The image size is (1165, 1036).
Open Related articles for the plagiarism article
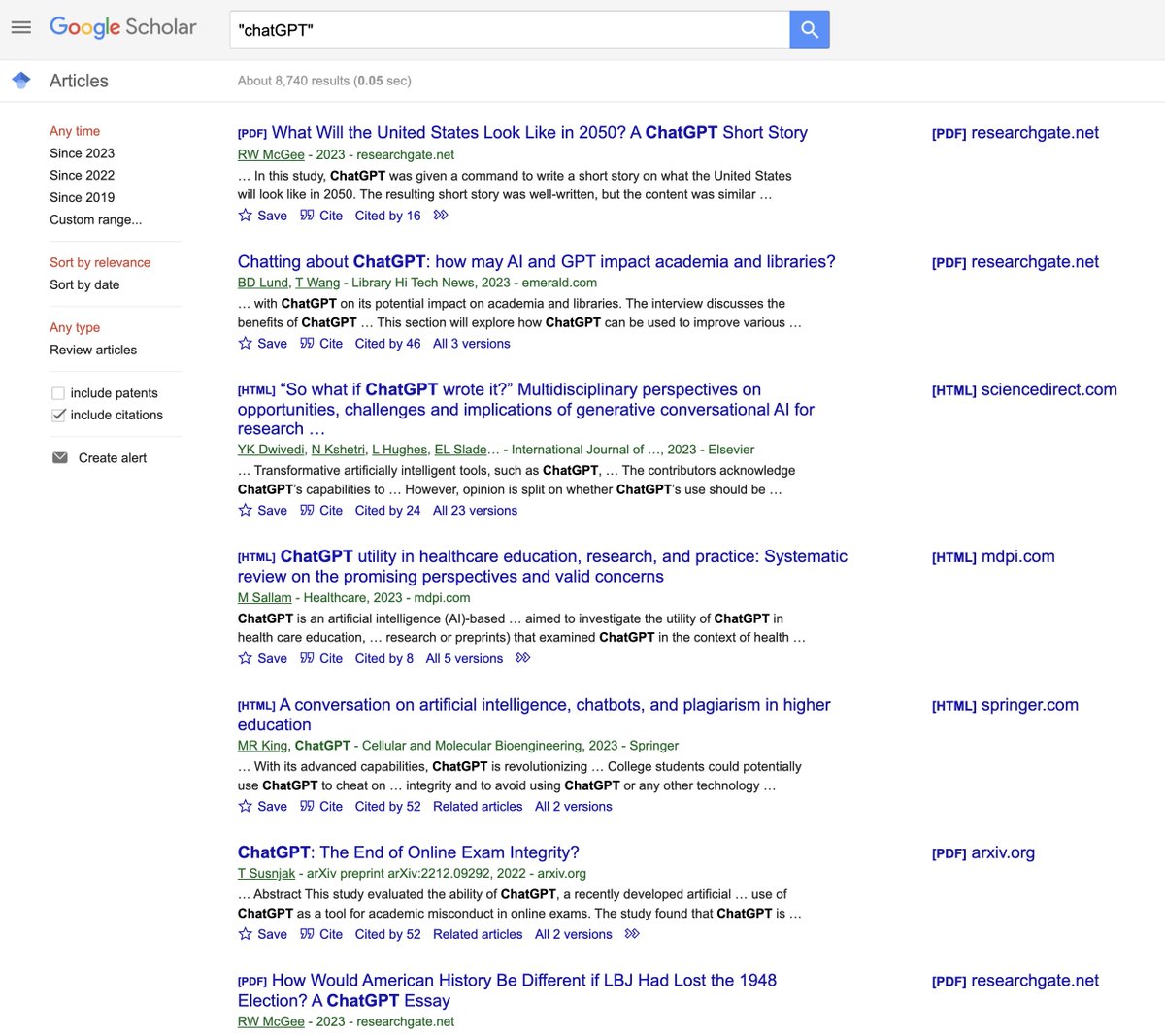point(478,807)
